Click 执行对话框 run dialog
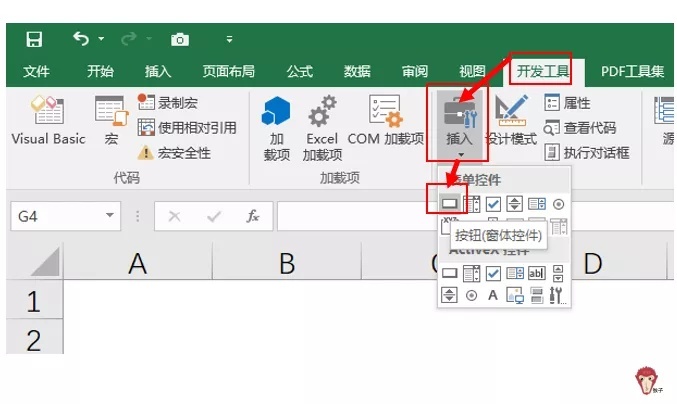Screen dimensions: 677x404 point(586,153)
